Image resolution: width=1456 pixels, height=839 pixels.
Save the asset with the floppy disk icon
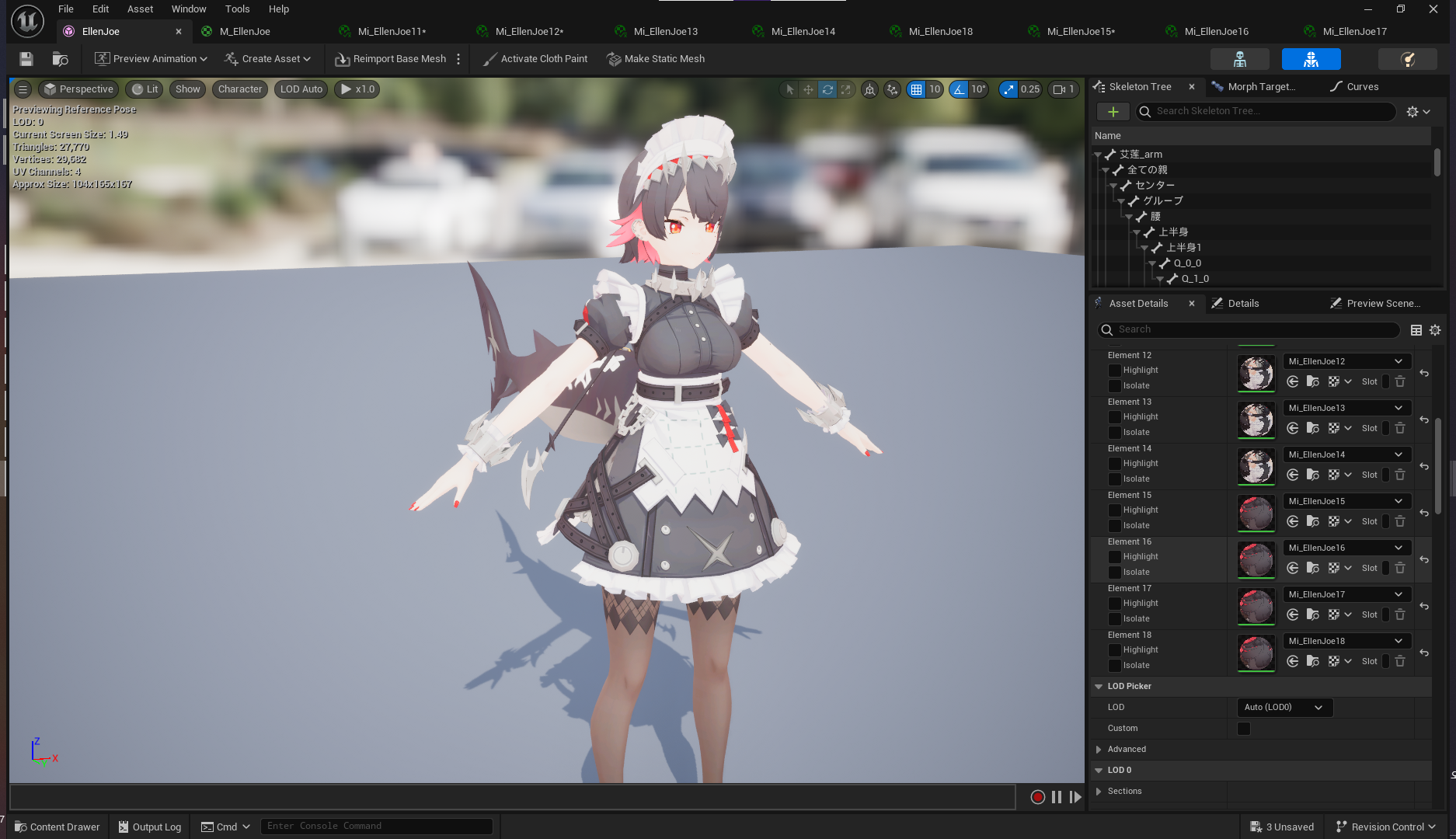coord(26,59)
